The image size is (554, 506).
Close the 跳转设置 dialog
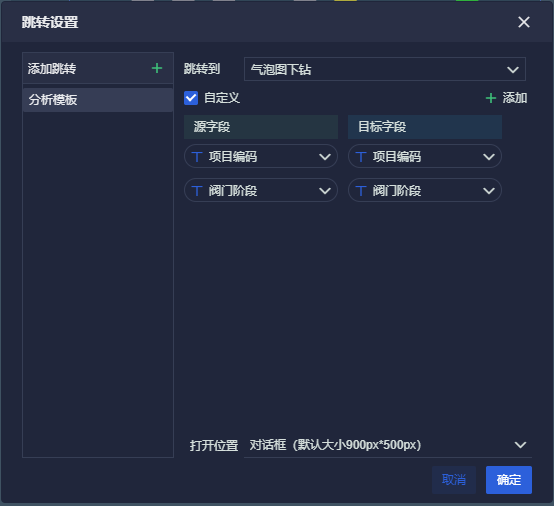(x=524, y=22)
